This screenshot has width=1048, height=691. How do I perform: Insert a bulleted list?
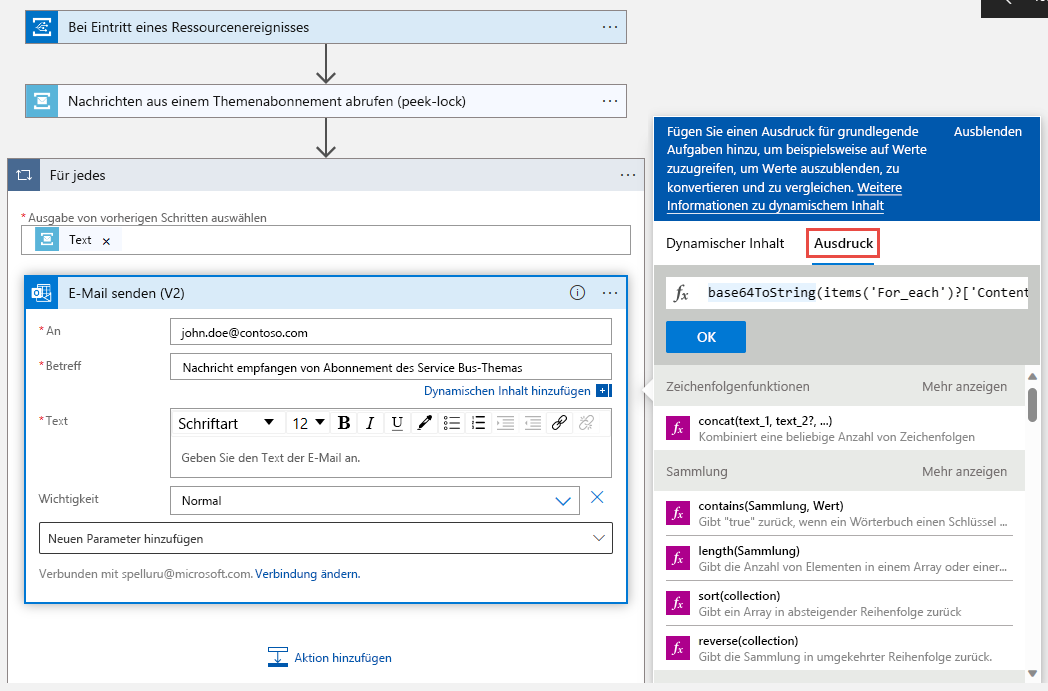[x=452, y=423]
